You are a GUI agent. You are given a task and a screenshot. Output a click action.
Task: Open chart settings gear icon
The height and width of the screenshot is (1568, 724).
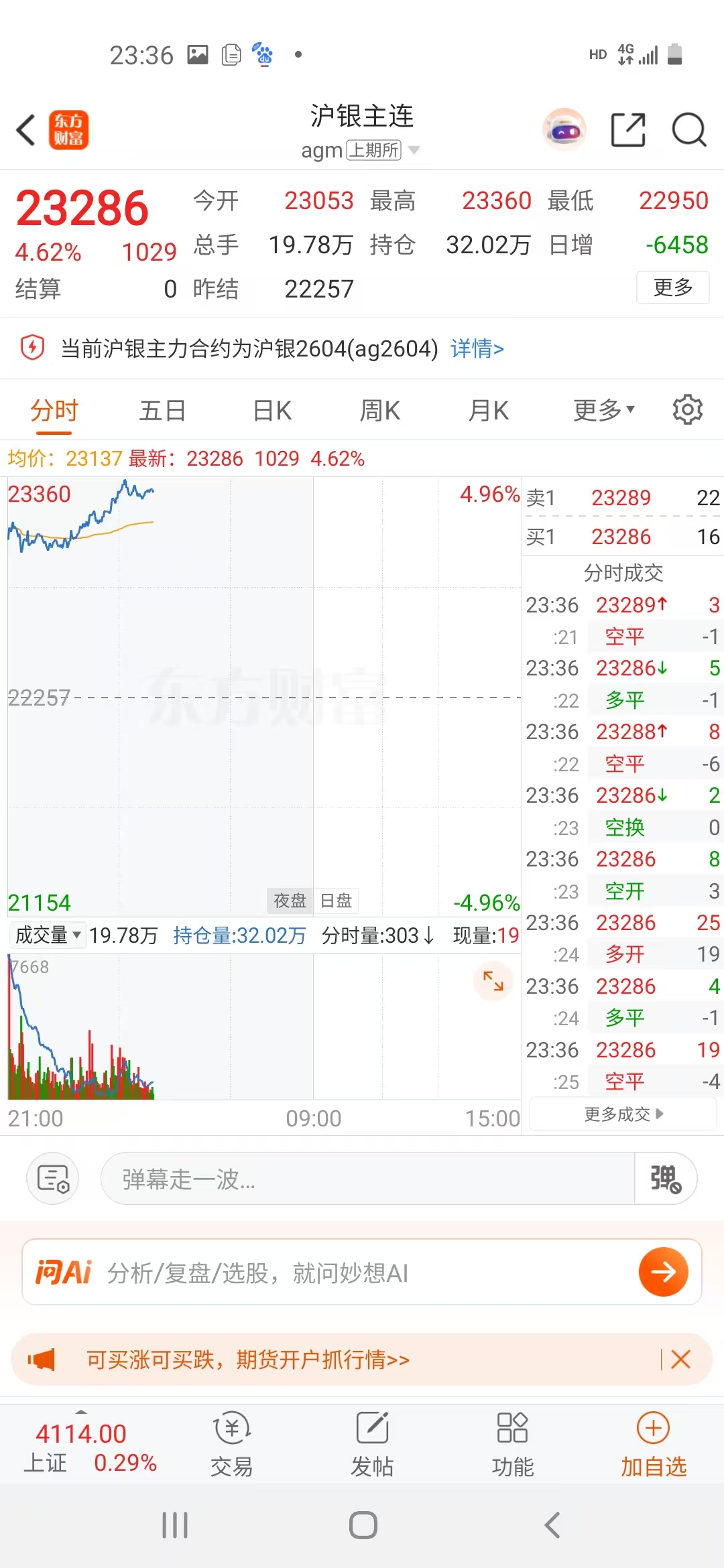tap(687, 409)
